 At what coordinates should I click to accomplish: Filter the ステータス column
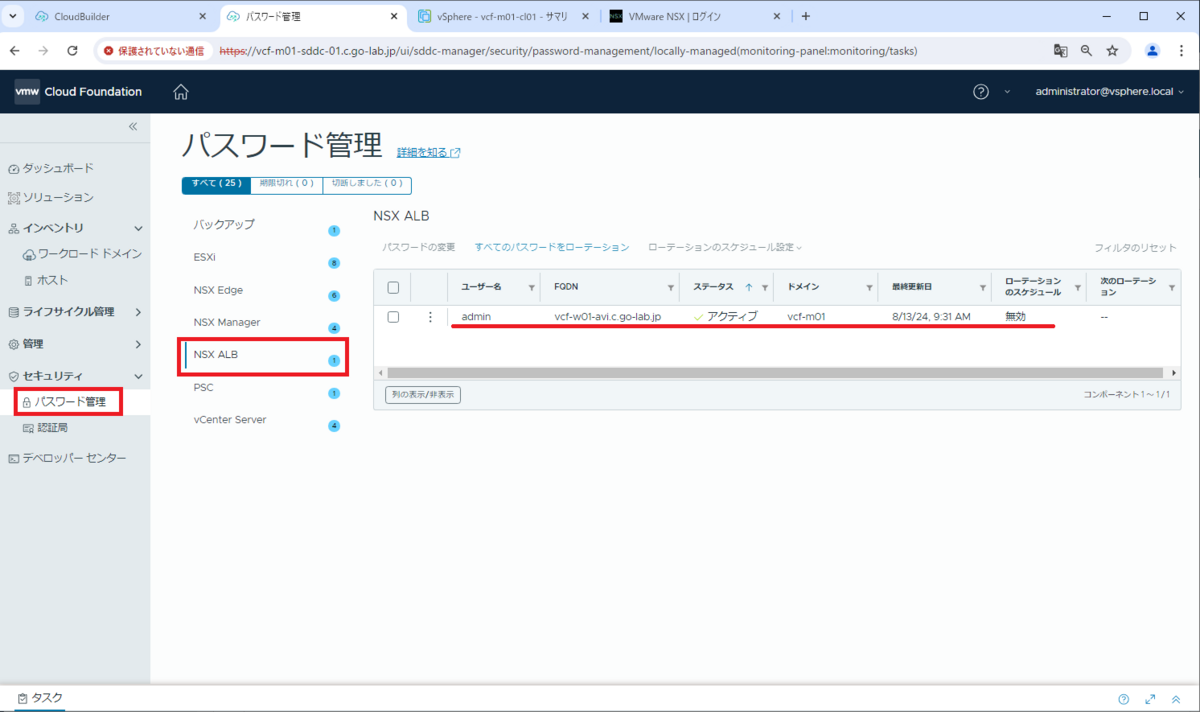coord(765,288)
